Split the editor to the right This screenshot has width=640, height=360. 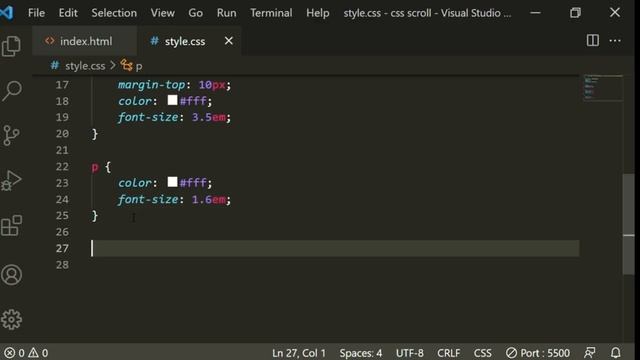pos(593,40)
